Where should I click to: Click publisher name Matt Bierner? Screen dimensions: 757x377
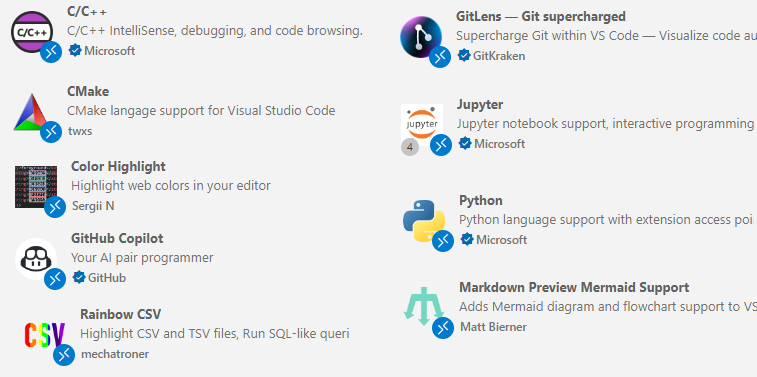tap(493, 327)
